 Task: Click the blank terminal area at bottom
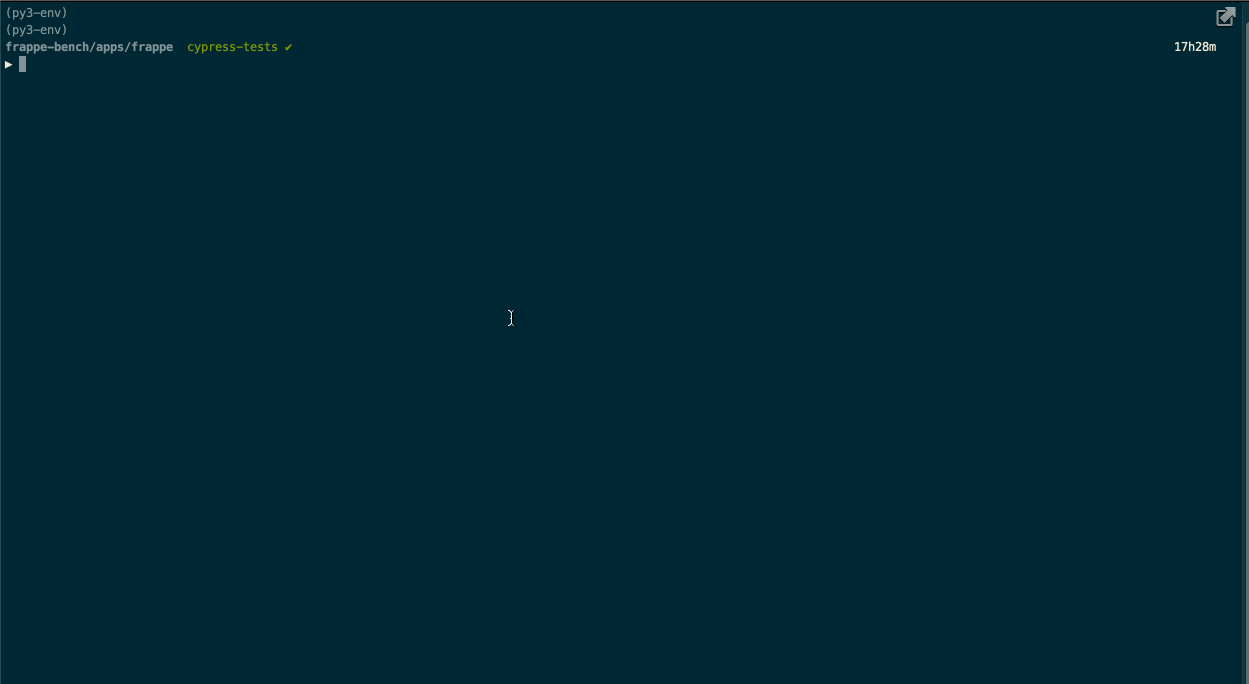click(620, 600)
